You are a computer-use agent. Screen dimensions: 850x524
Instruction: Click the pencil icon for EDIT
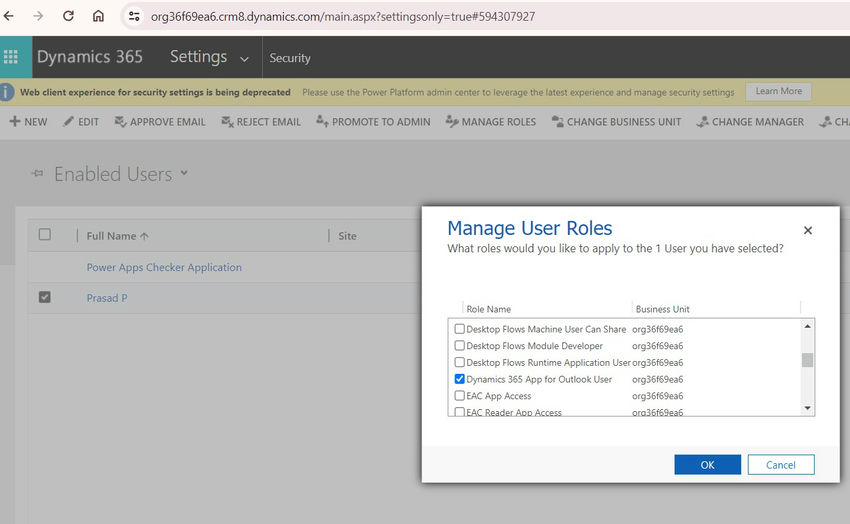coord(68,121)
